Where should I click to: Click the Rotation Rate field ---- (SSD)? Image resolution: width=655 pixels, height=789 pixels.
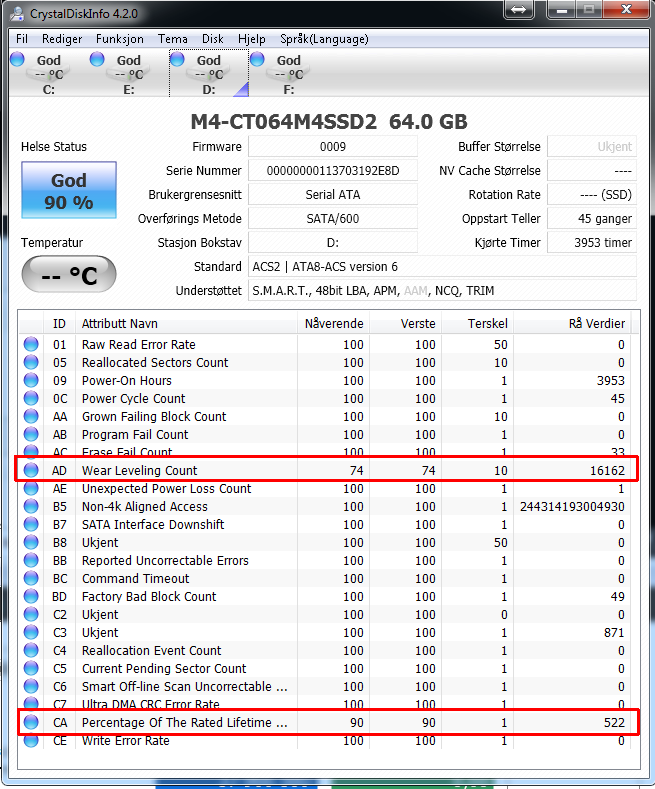pos(592,194)
